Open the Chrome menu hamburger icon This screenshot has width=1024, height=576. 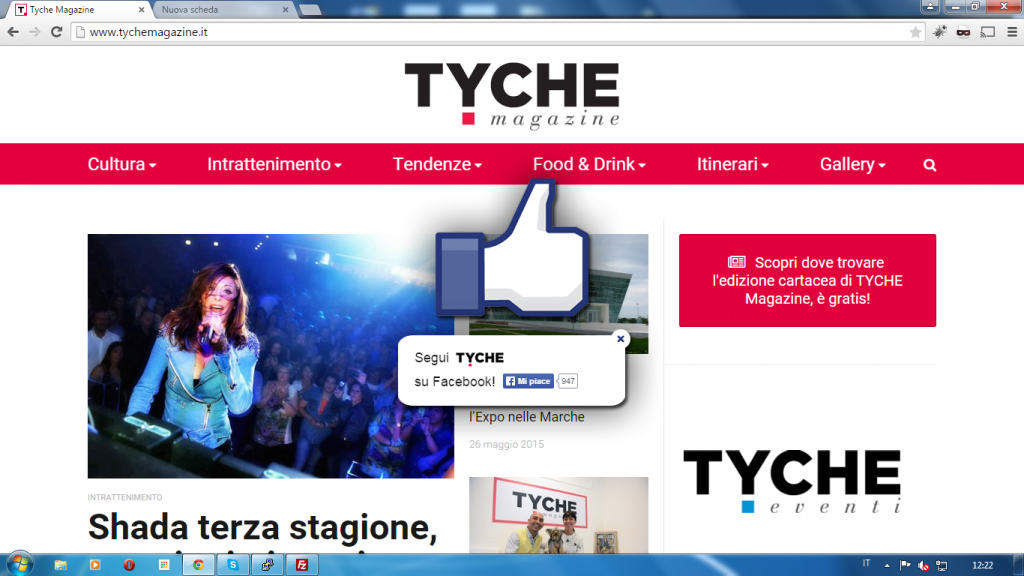pyautogui.click(x=1012, y=32)
